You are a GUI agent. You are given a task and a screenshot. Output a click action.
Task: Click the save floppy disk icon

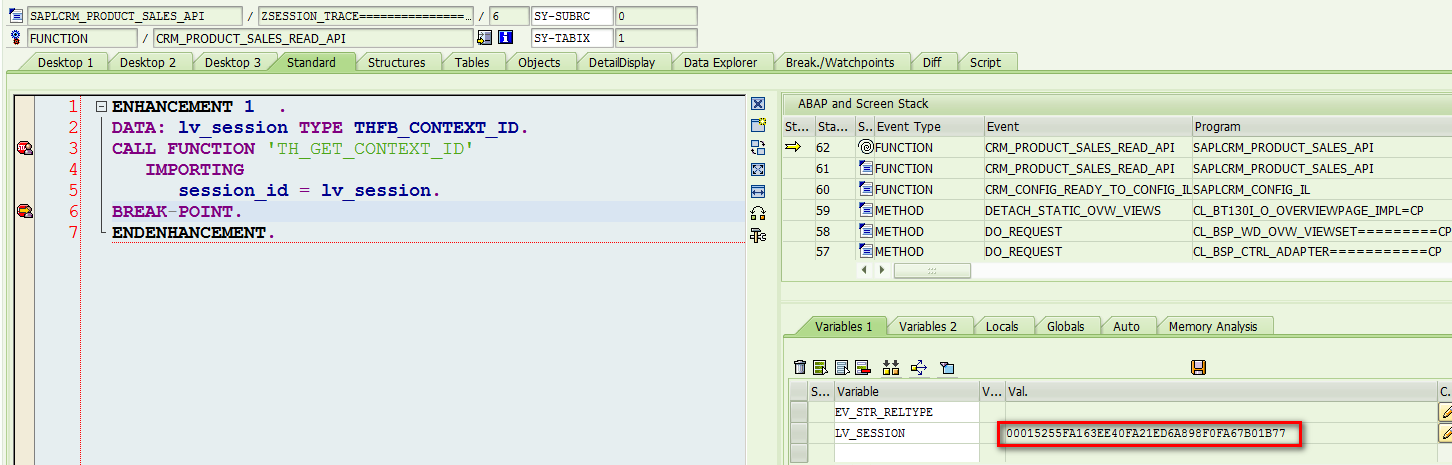(x=1198, y=367)
